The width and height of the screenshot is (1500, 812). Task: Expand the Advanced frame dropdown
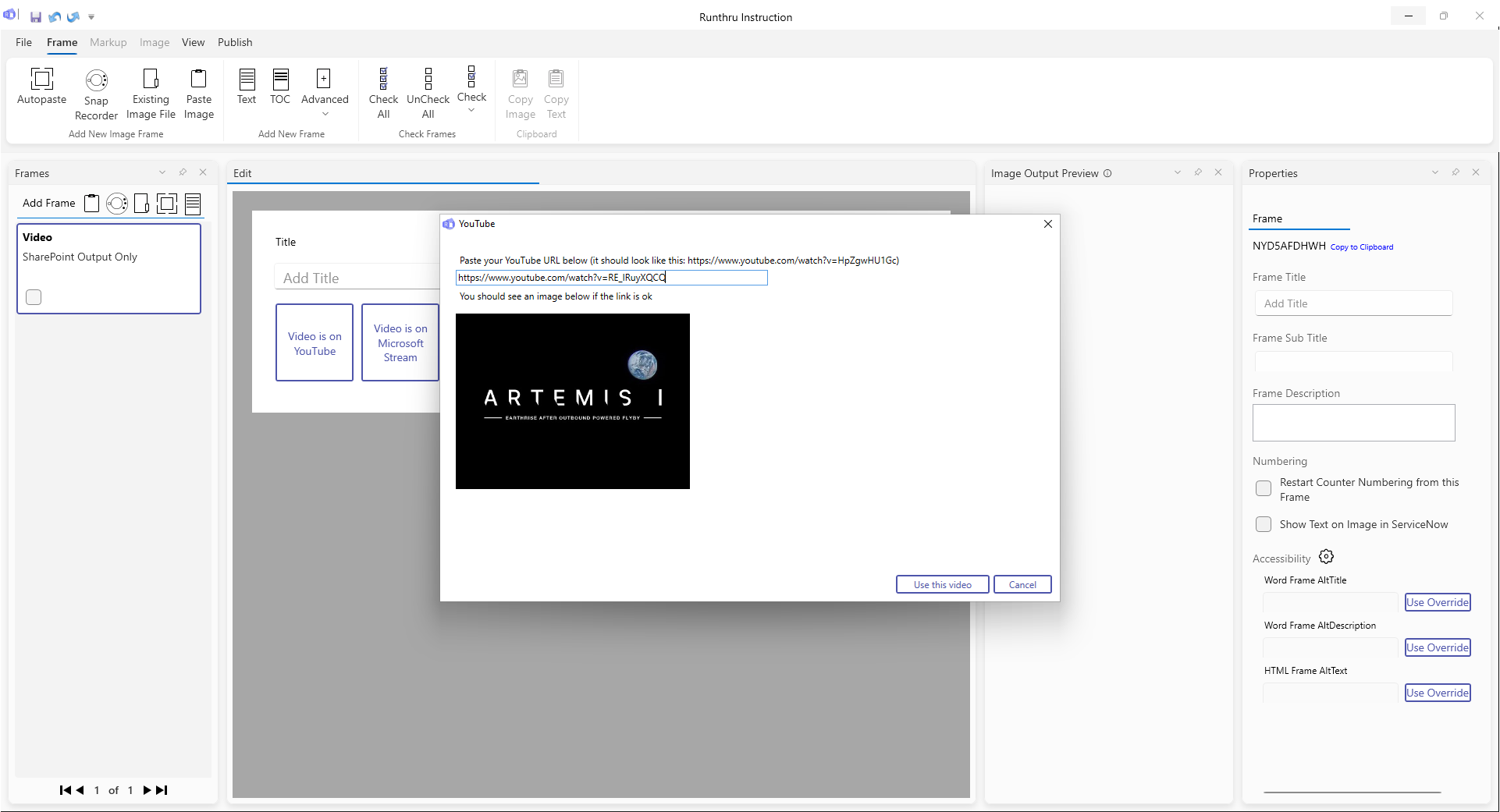pyautogui.click(x=325, y=114)
